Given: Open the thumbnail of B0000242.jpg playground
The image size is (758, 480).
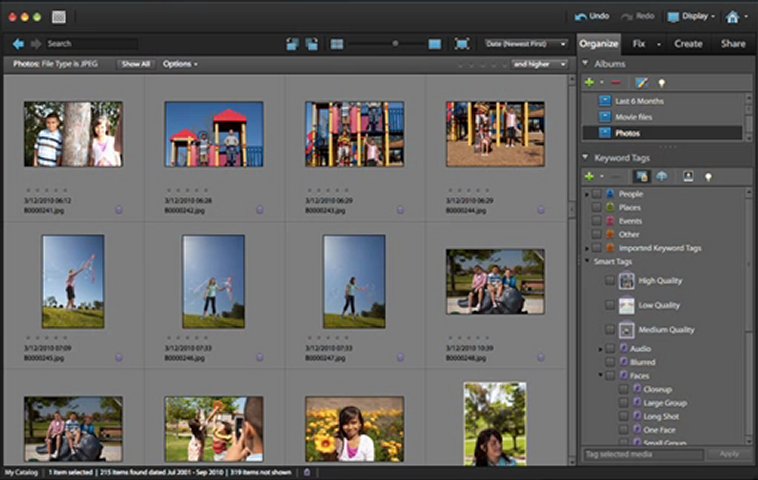Looking at the screenshot, I should pos(214,134).
